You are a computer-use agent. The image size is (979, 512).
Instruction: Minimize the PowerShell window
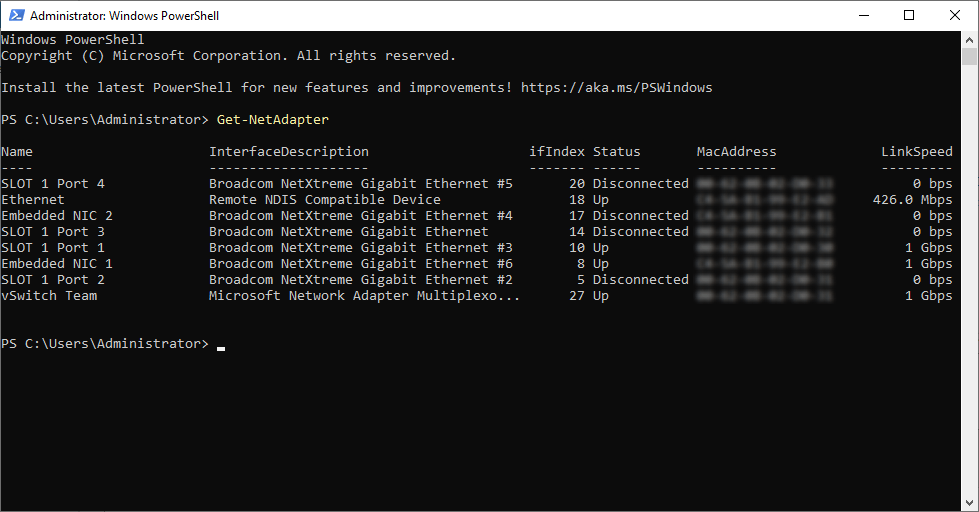coord(864,16)
